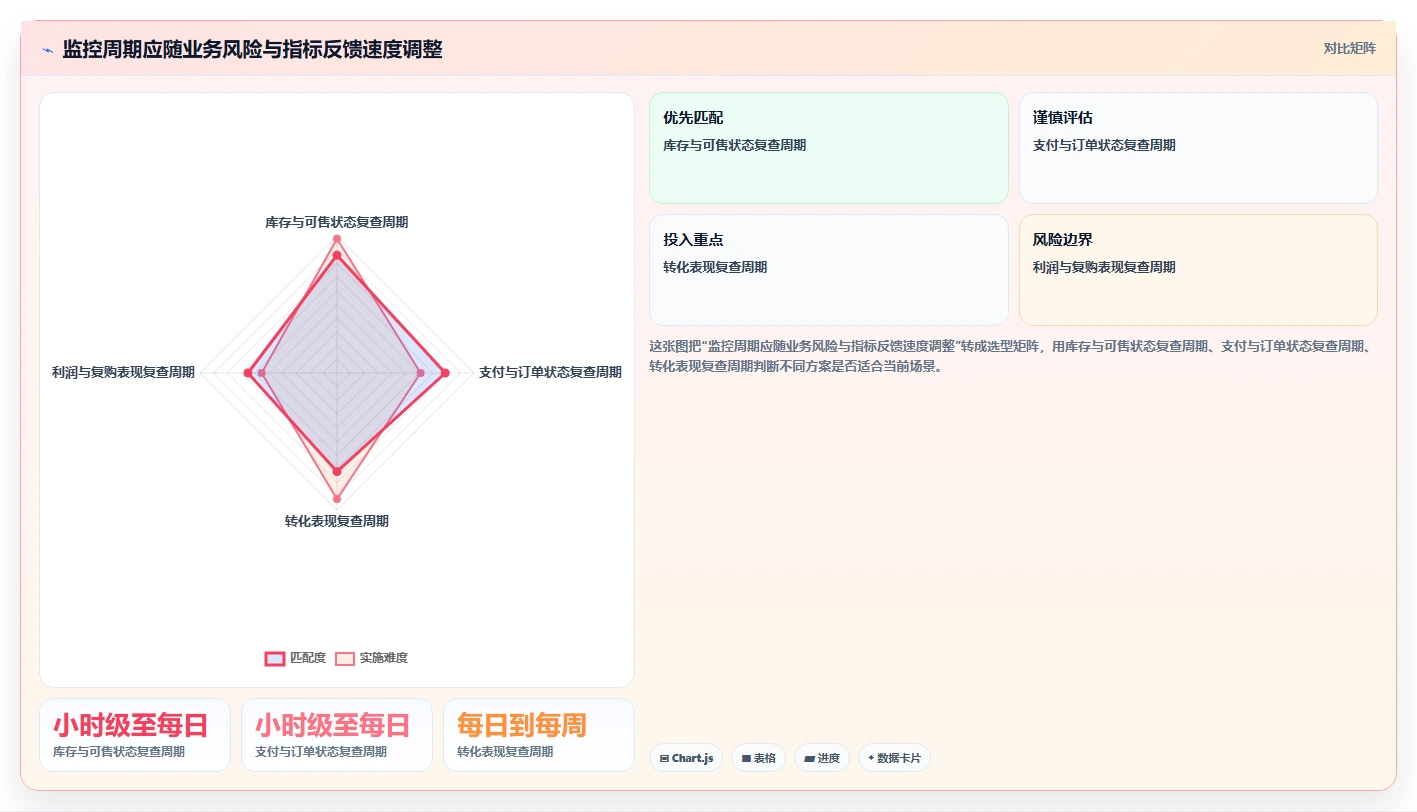Click the bottom radar data point on 转化表现 axis
Screen dimensions: 1417x812
tap(336, 498)
